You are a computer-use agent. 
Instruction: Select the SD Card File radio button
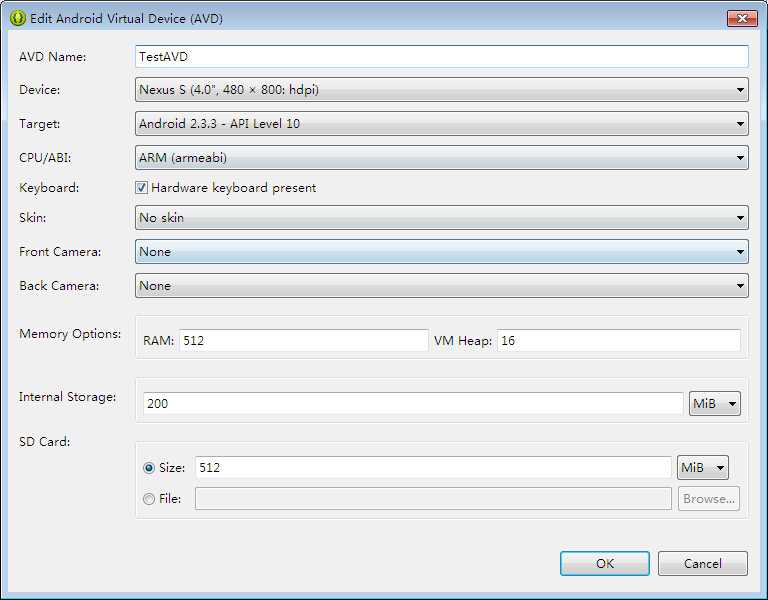148,499
